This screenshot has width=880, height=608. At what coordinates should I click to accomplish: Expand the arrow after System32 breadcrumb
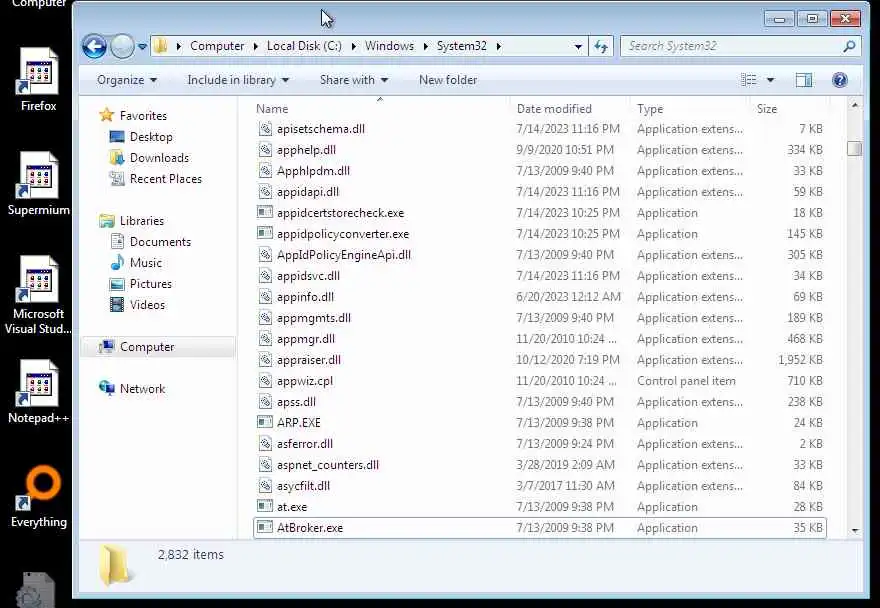(498, 47)
